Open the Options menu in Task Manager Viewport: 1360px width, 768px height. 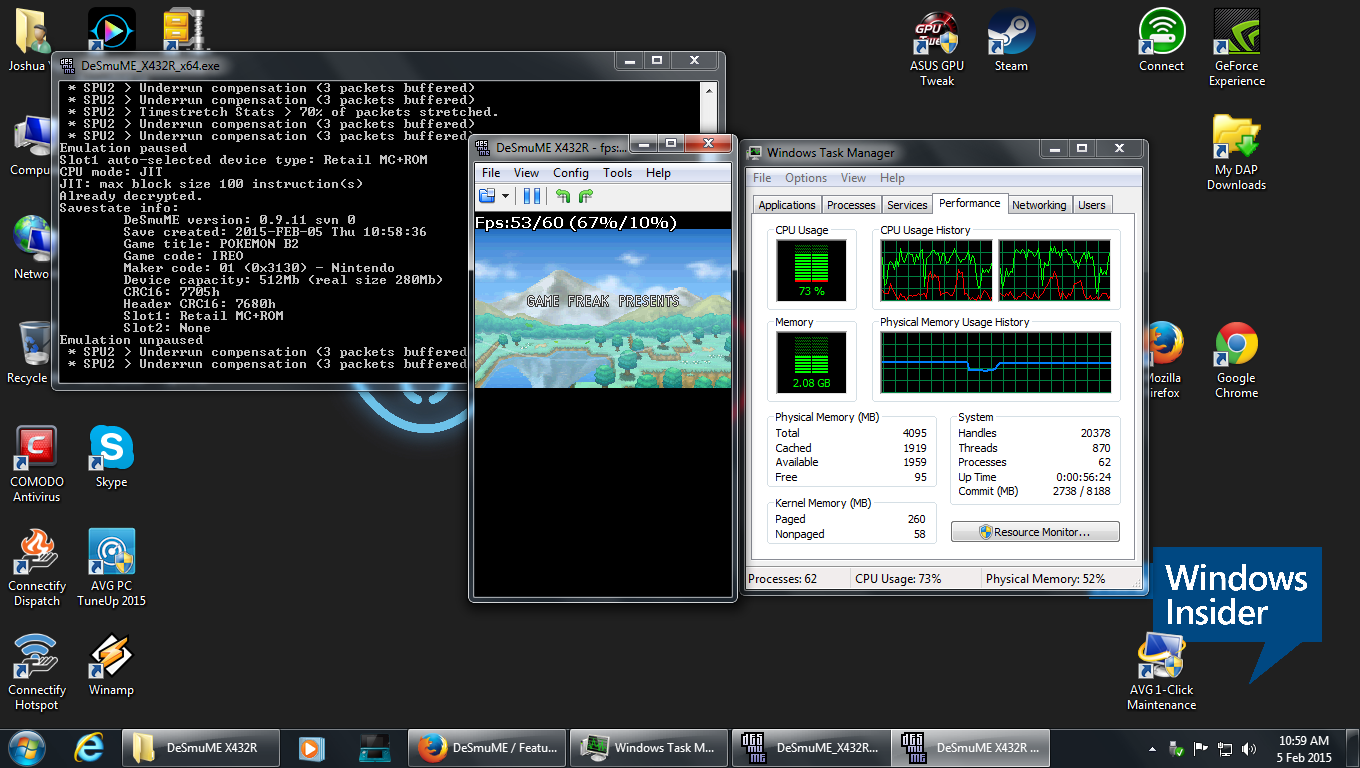pyautogui.click(x=805, y=178)
